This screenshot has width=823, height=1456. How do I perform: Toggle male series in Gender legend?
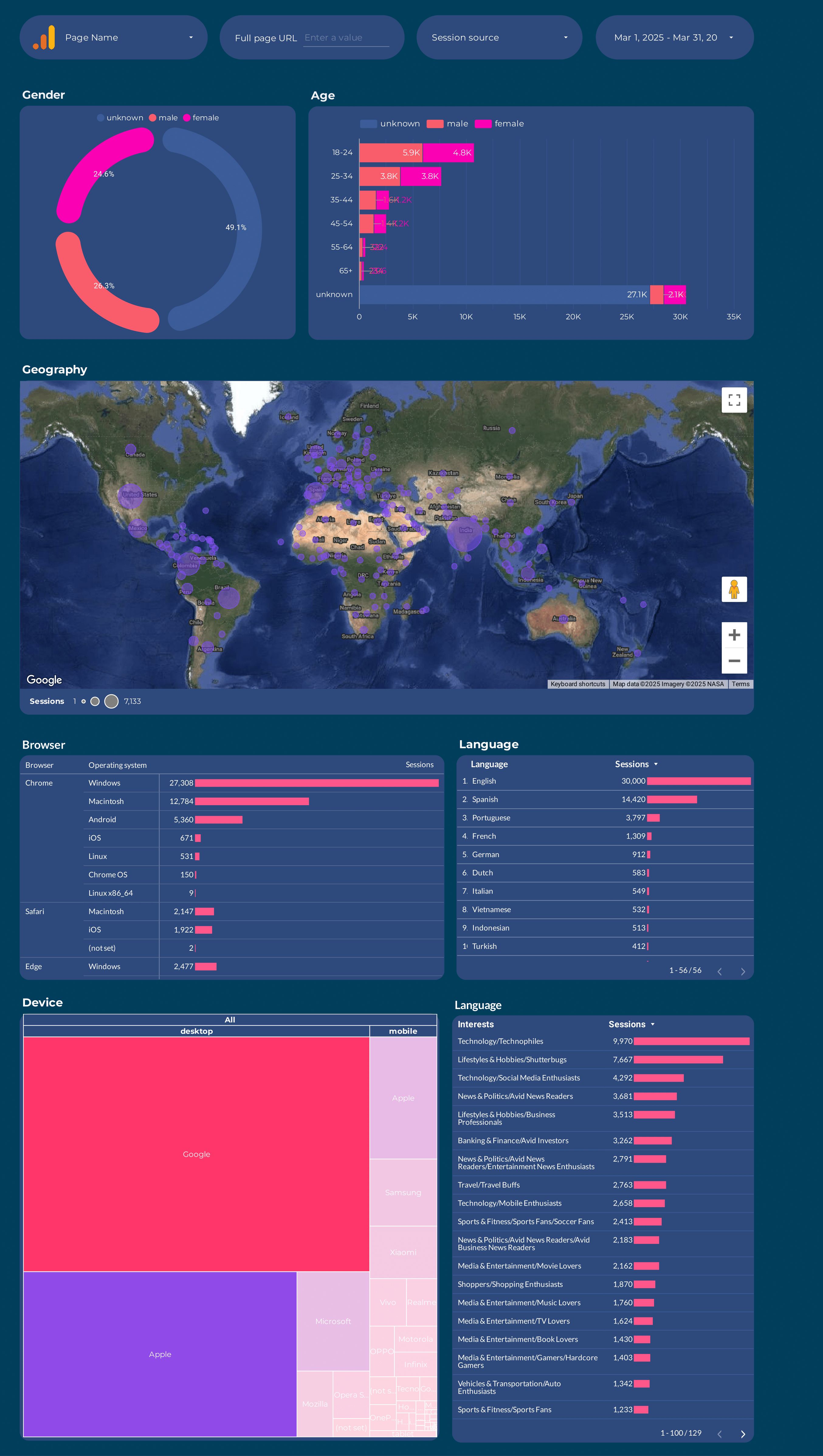click(x=164, y=118)
